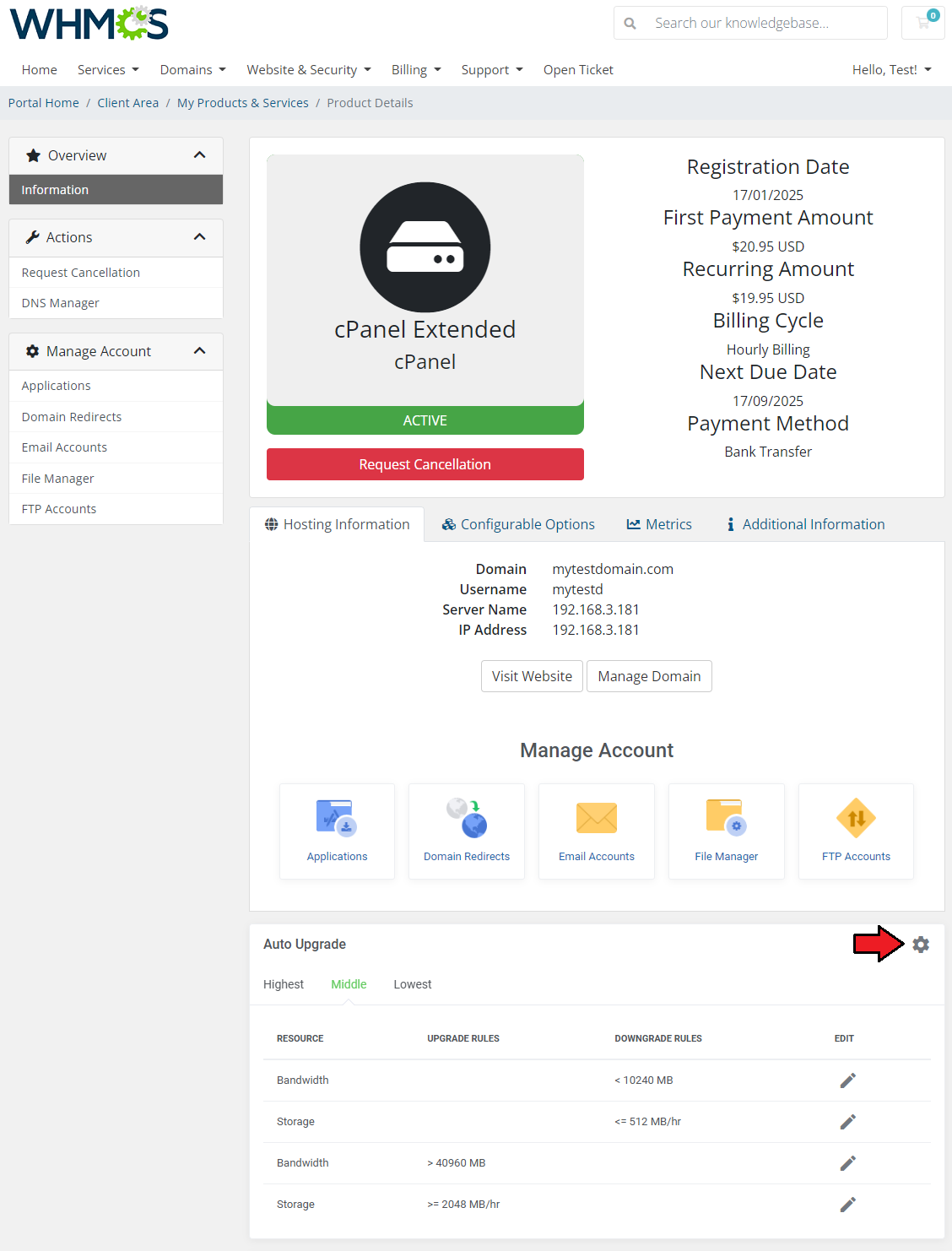952x1251 pixels.
Task: Click the $19.95 USD recurring amount
Action: 768,298
